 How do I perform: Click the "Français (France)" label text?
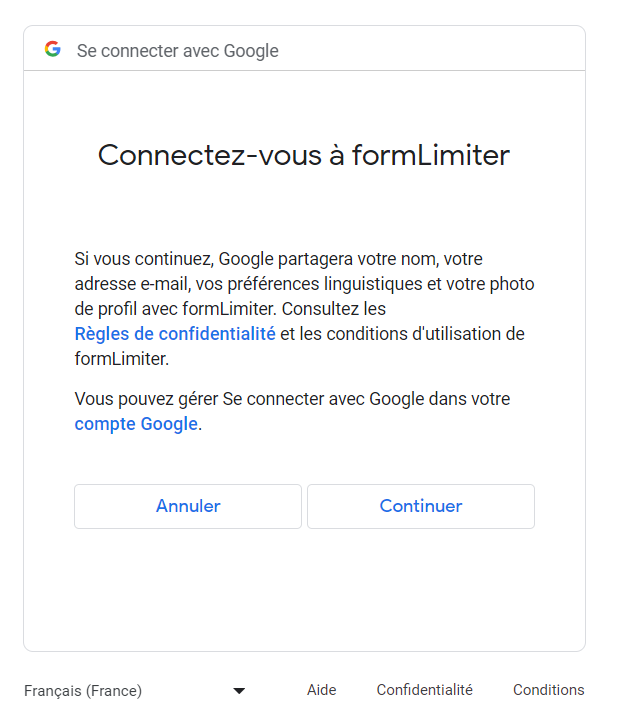(83, 691)
